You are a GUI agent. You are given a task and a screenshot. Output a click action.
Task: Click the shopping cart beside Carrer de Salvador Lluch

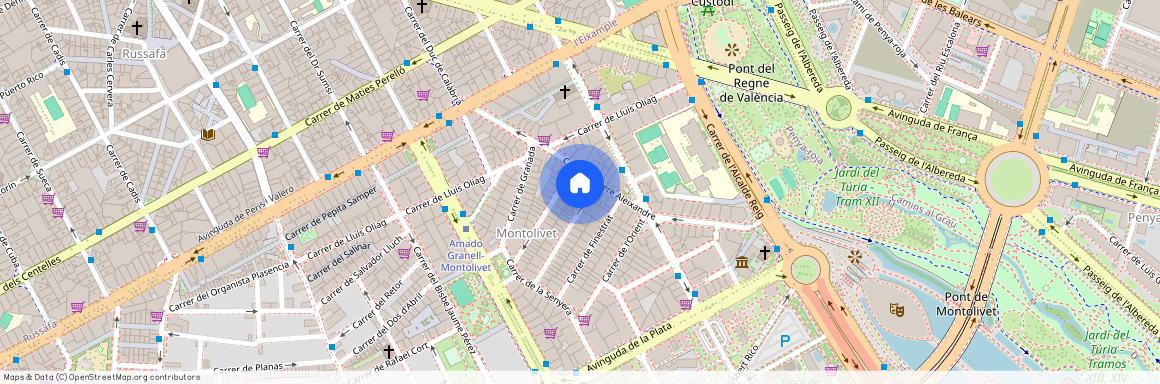click(x=404, y=253)
